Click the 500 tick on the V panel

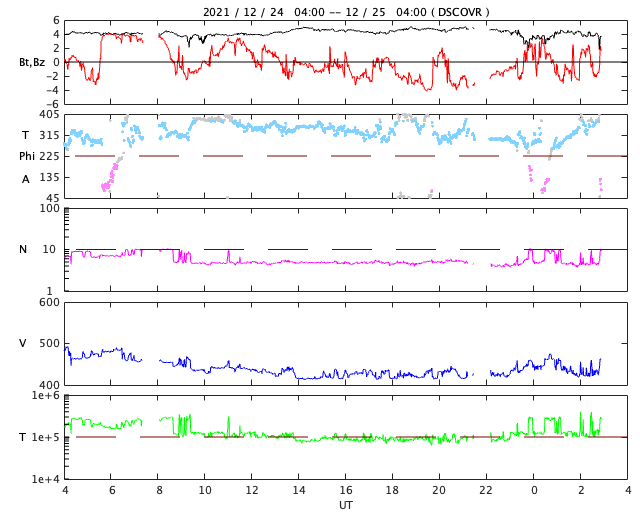pyautogui.click(x=49, y=343)
